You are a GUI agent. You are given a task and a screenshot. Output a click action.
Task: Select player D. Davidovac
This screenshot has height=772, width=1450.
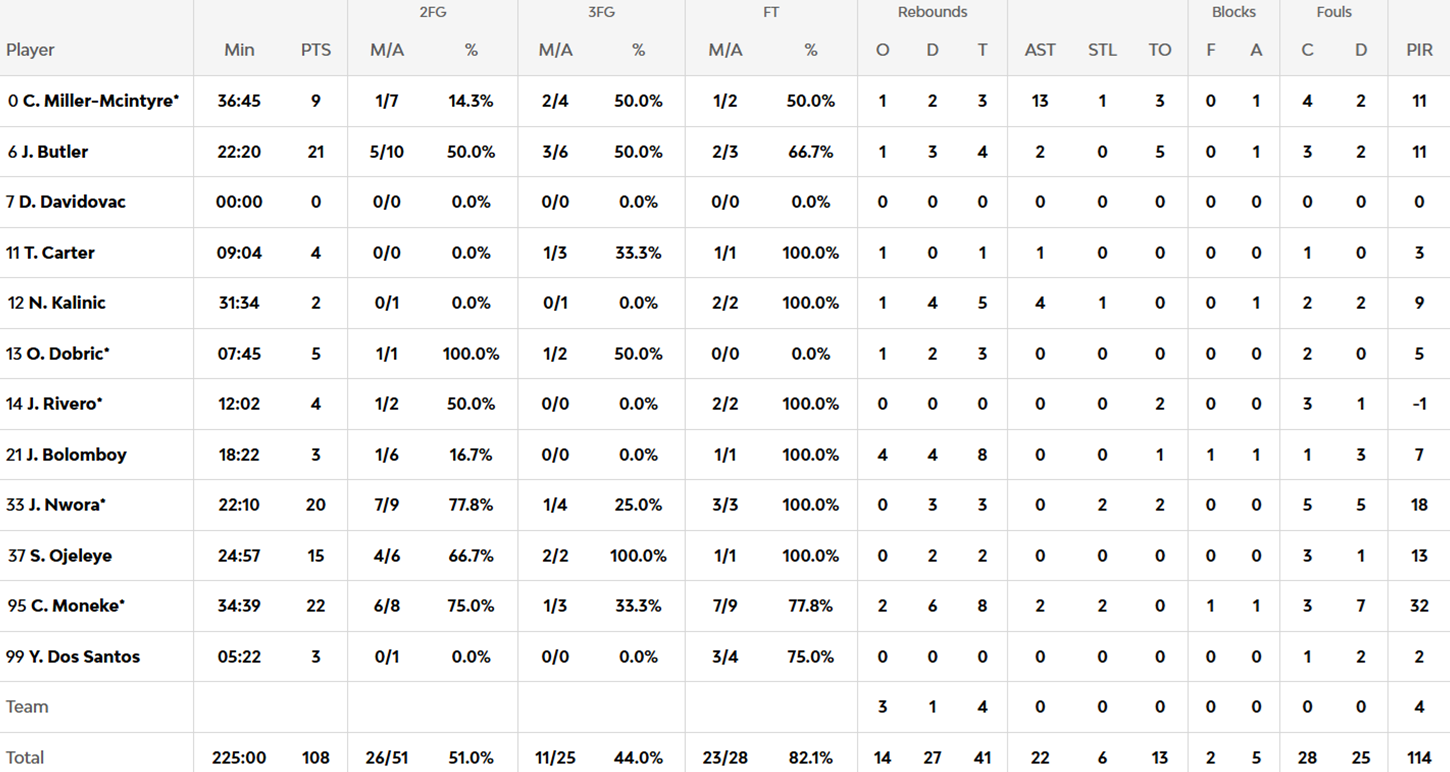72,202
